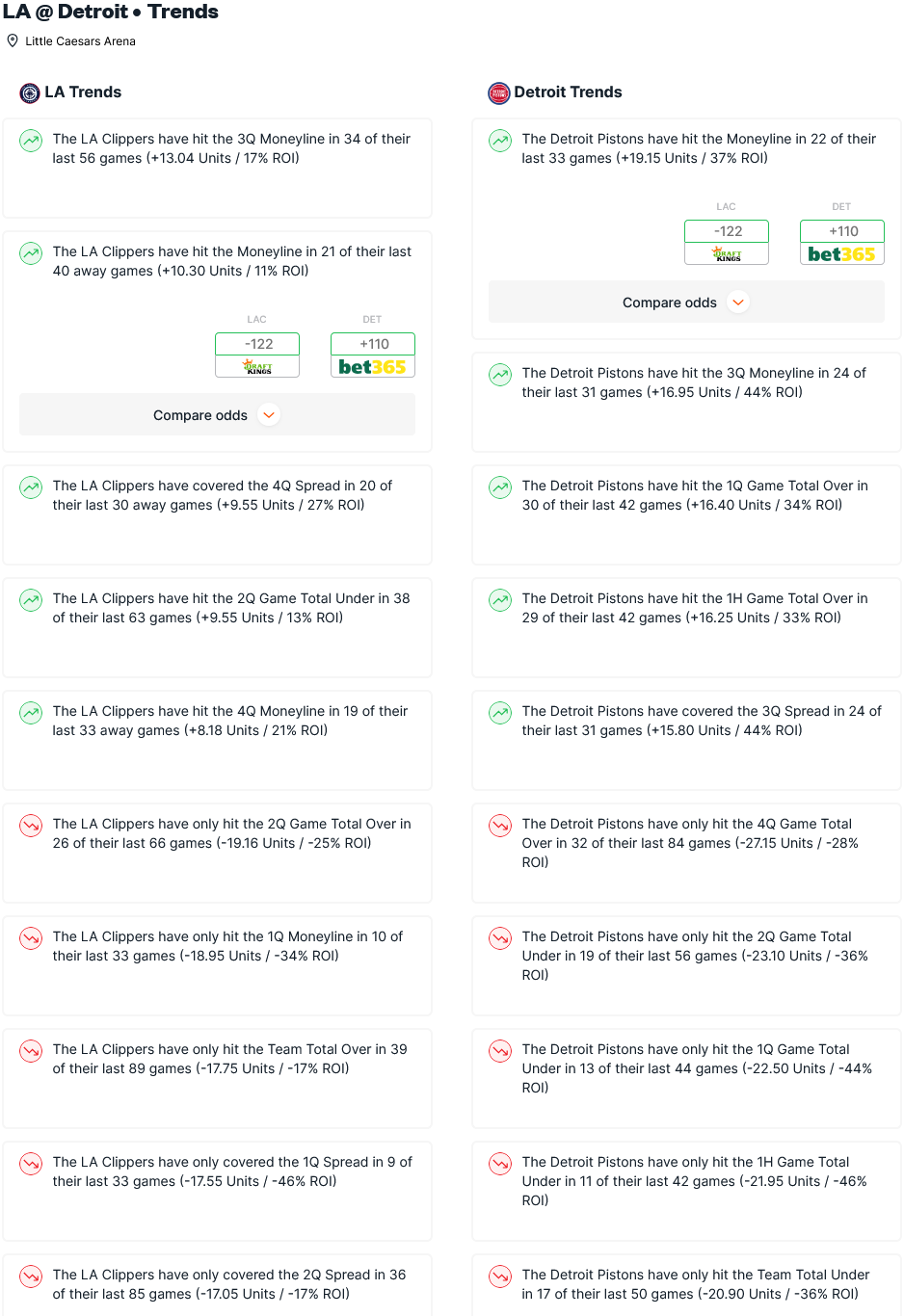The width and height of the screenshot is (904, 1316).
Task: Open the Clippers 4Q Spread away games trend
Action: click(217, 514)
